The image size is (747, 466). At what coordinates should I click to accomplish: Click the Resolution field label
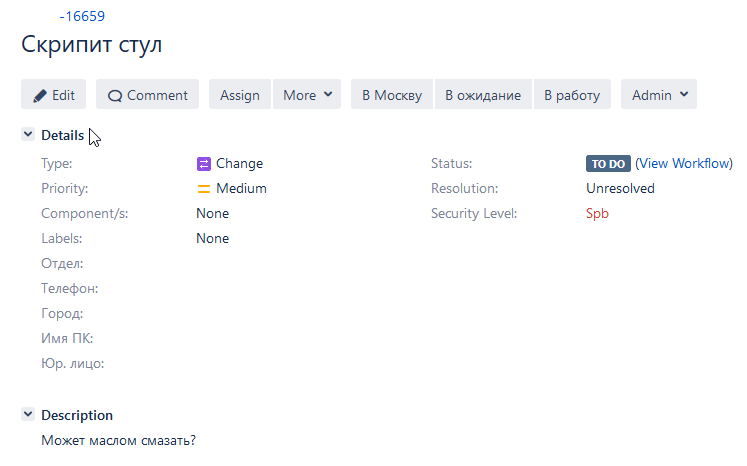coord(464,188)
